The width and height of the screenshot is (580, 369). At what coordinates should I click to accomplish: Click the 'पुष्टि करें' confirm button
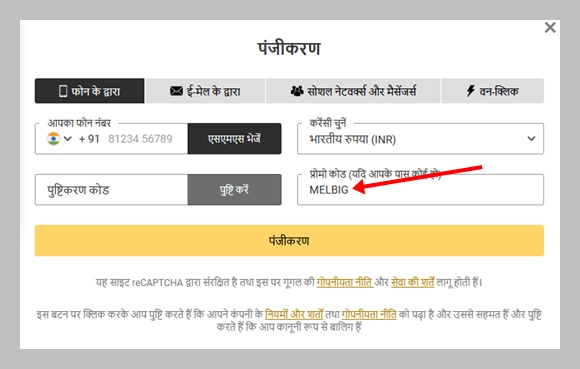click(x=235, y=190)
